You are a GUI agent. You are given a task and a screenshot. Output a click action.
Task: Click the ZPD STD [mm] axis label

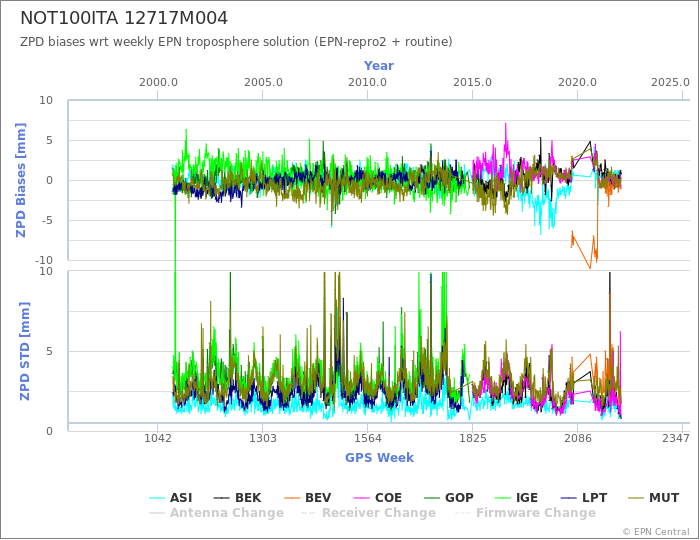[x=25, y=351]
